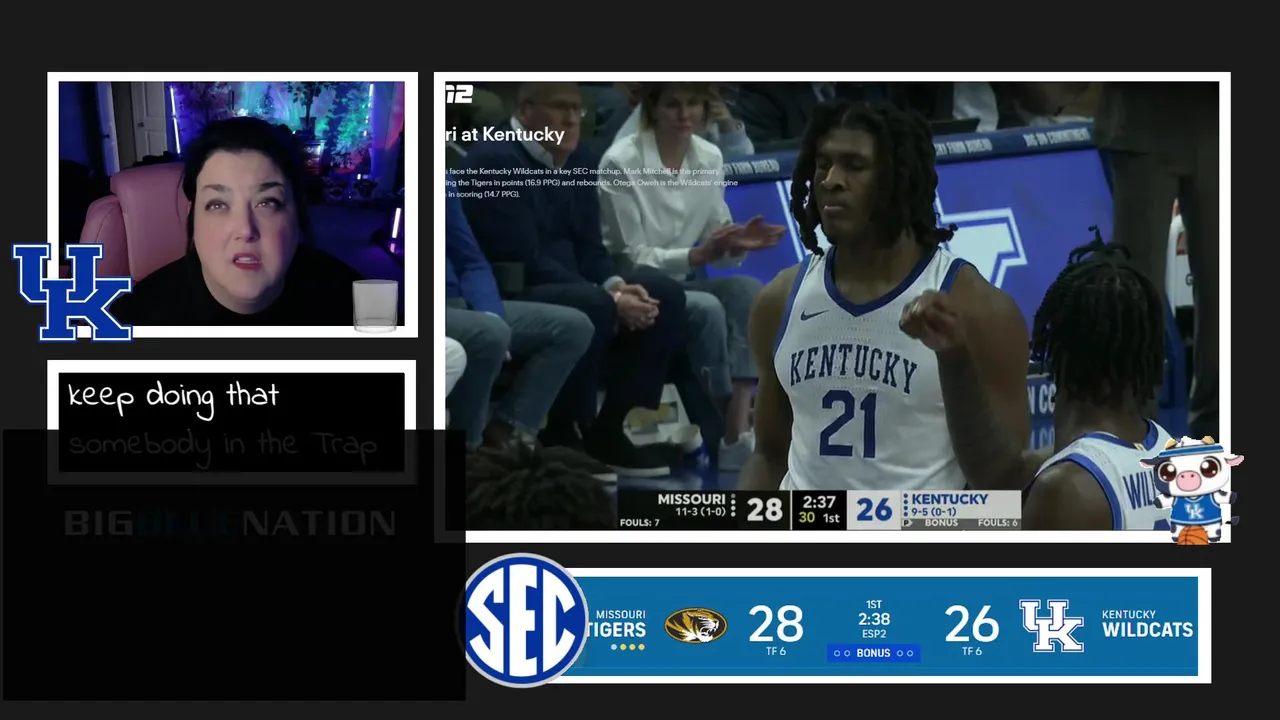1280x720 pixels.
Task: Click TF 6 below Kentucky's score
Action: (x=971, y=652)
